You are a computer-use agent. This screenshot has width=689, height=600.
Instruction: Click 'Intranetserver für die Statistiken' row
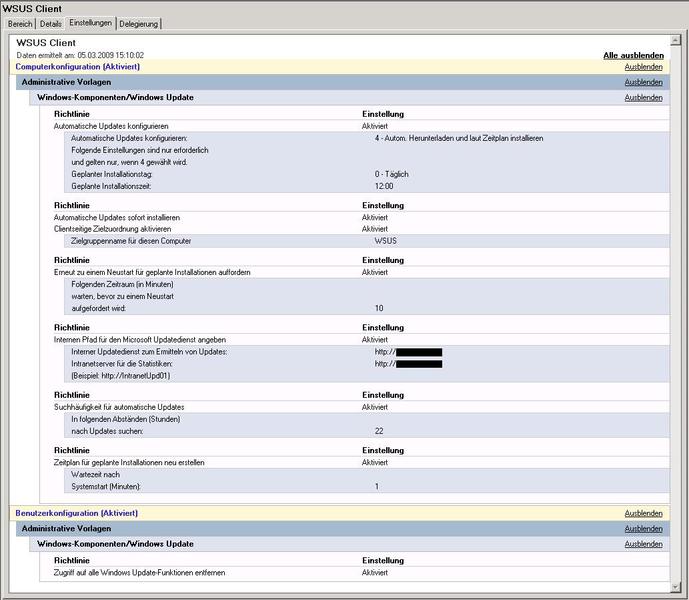pyautogui.click(x=367, y=364)
